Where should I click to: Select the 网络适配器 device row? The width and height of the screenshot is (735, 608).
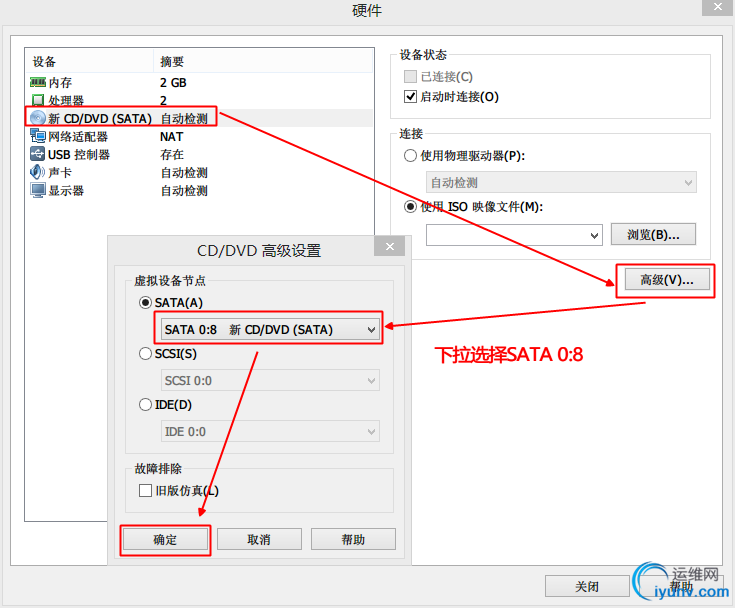click(x=200, y=136)
